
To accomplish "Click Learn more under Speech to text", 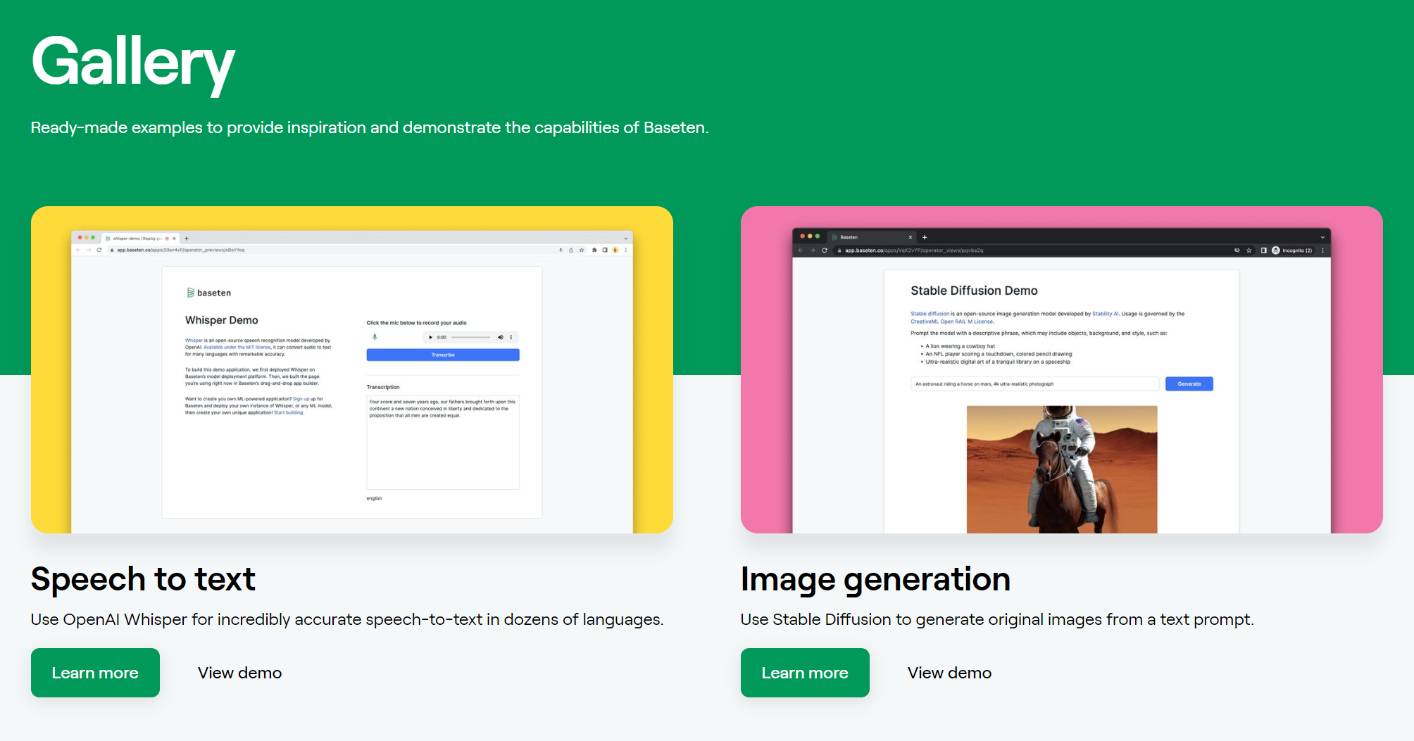I will coord(95,673).
